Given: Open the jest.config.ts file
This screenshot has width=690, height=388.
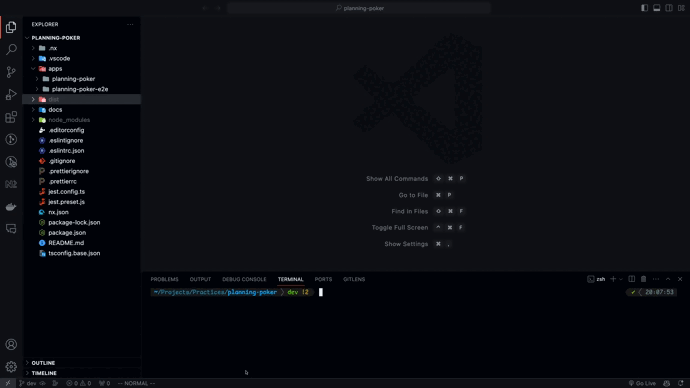Looking at the screenshot, I should [82, 192].
